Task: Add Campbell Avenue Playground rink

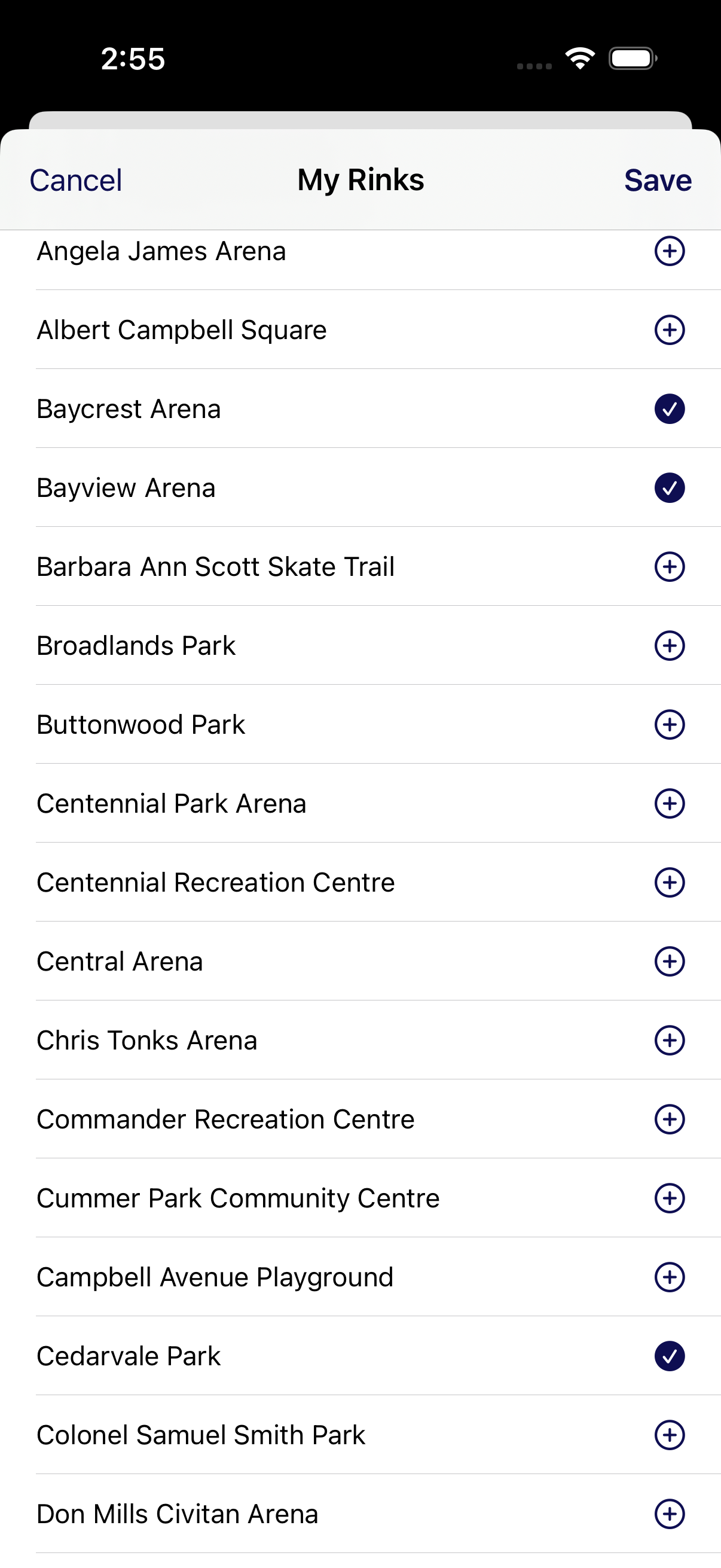Action: pyautogui.click(x=669, y=1277)
